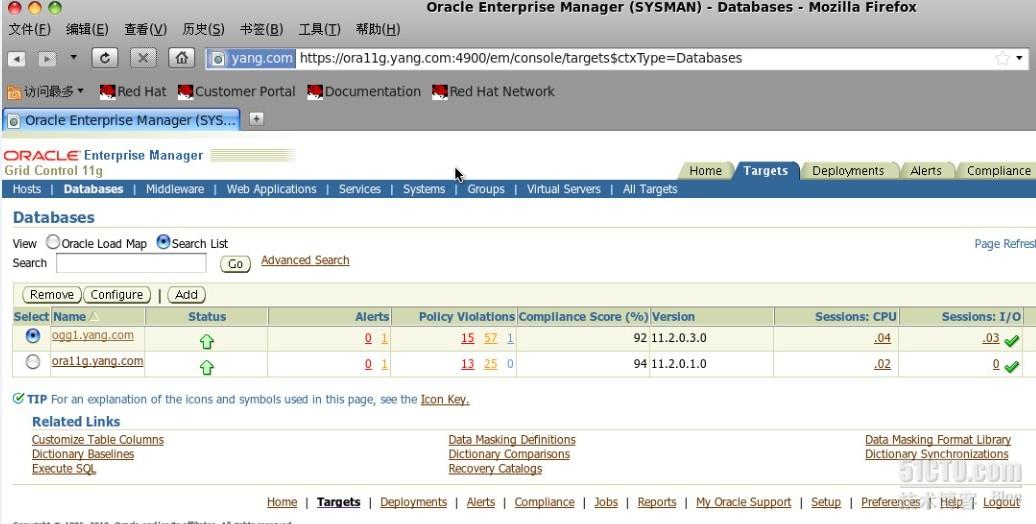Open Customize Table Columns link

pos(98,439)
